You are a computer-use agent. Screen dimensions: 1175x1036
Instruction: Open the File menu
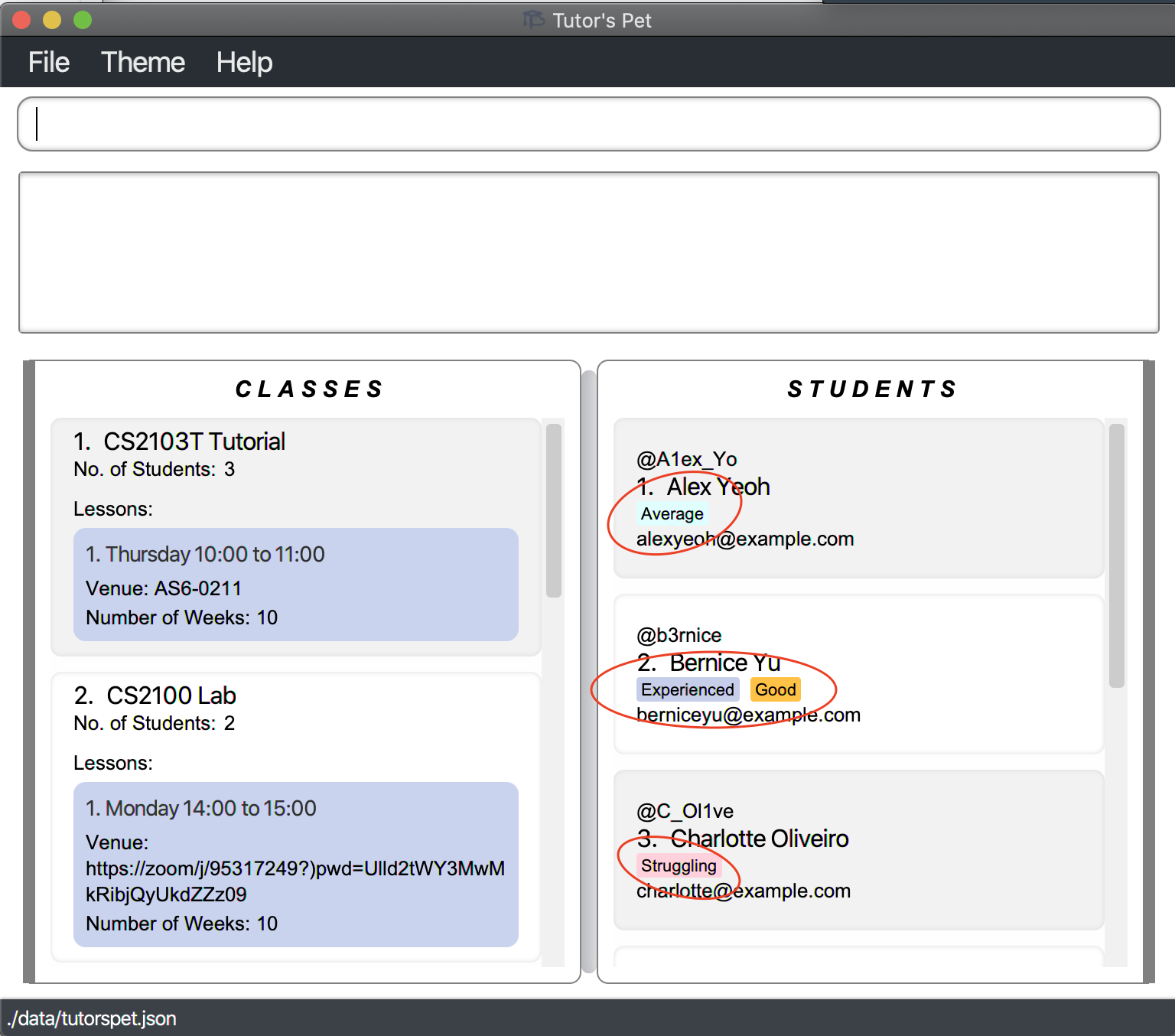coord(49,62)
